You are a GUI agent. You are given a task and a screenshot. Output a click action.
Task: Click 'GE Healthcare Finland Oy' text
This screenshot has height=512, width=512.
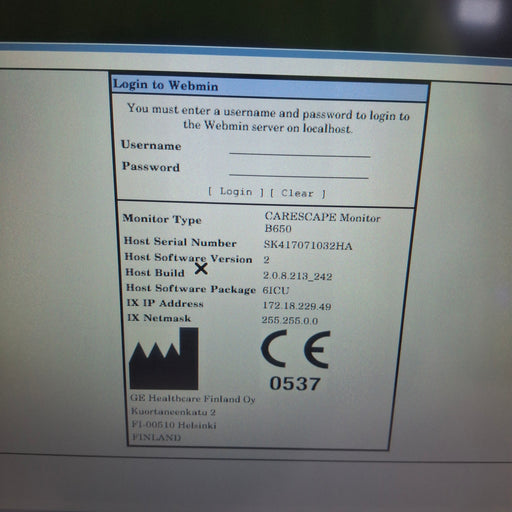[x=193, y=398]
